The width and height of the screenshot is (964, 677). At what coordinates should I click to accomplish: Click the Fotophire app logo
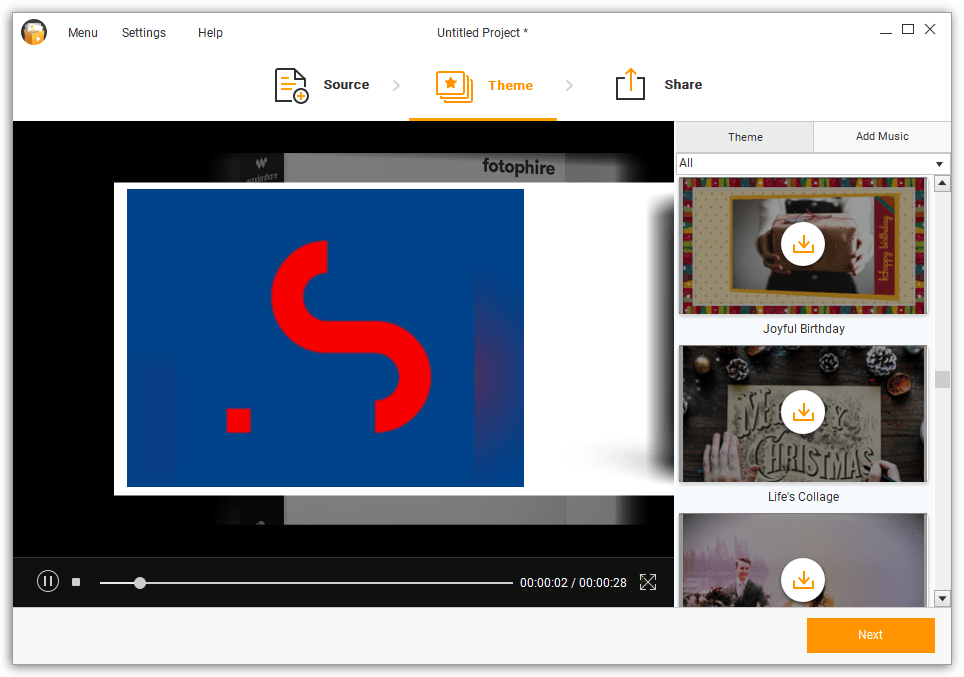tap(34, 33)
